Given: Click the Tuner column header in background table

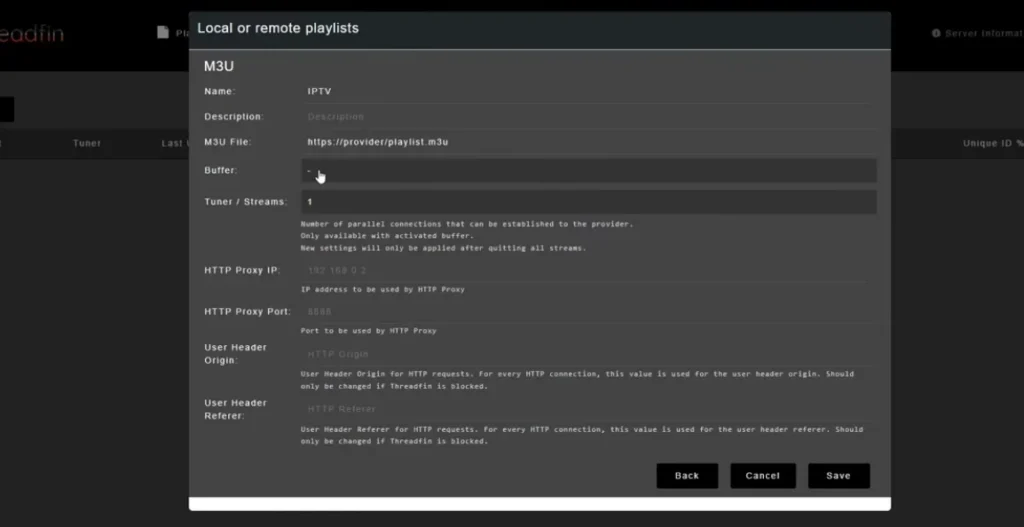Looking at the screenshot, I should pyautogui.click(x=87, y=143).
